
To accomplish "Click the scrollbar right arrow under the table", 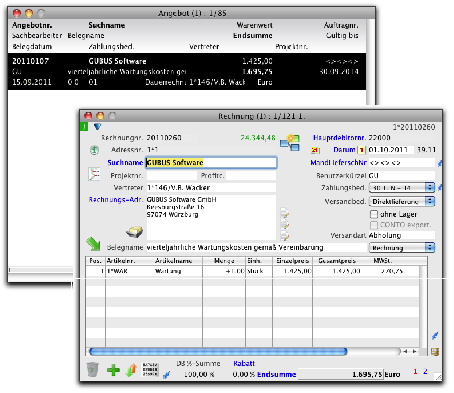I will 414,351.
